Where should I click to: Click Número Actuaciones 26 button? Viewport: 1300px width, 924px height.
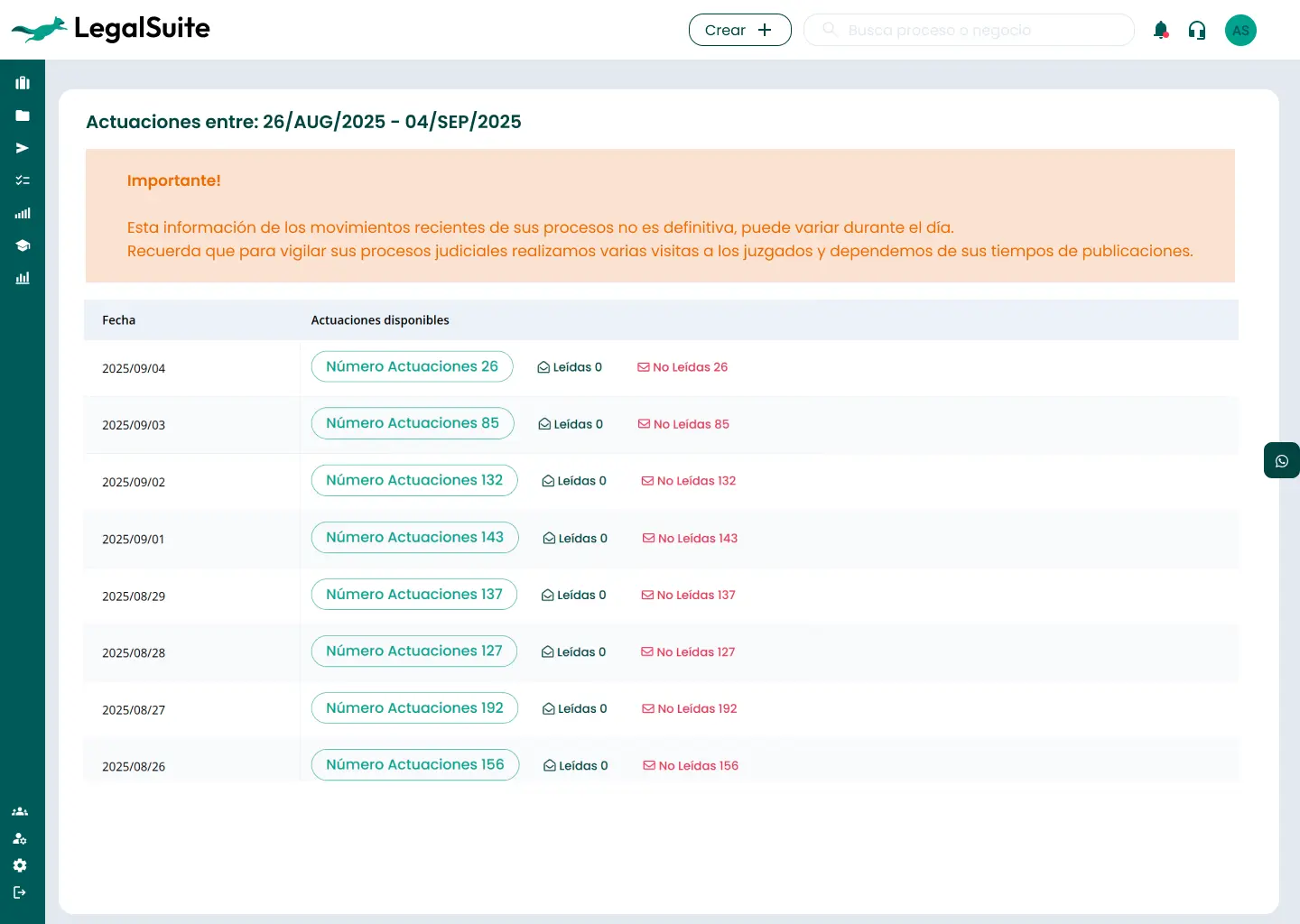412,366
